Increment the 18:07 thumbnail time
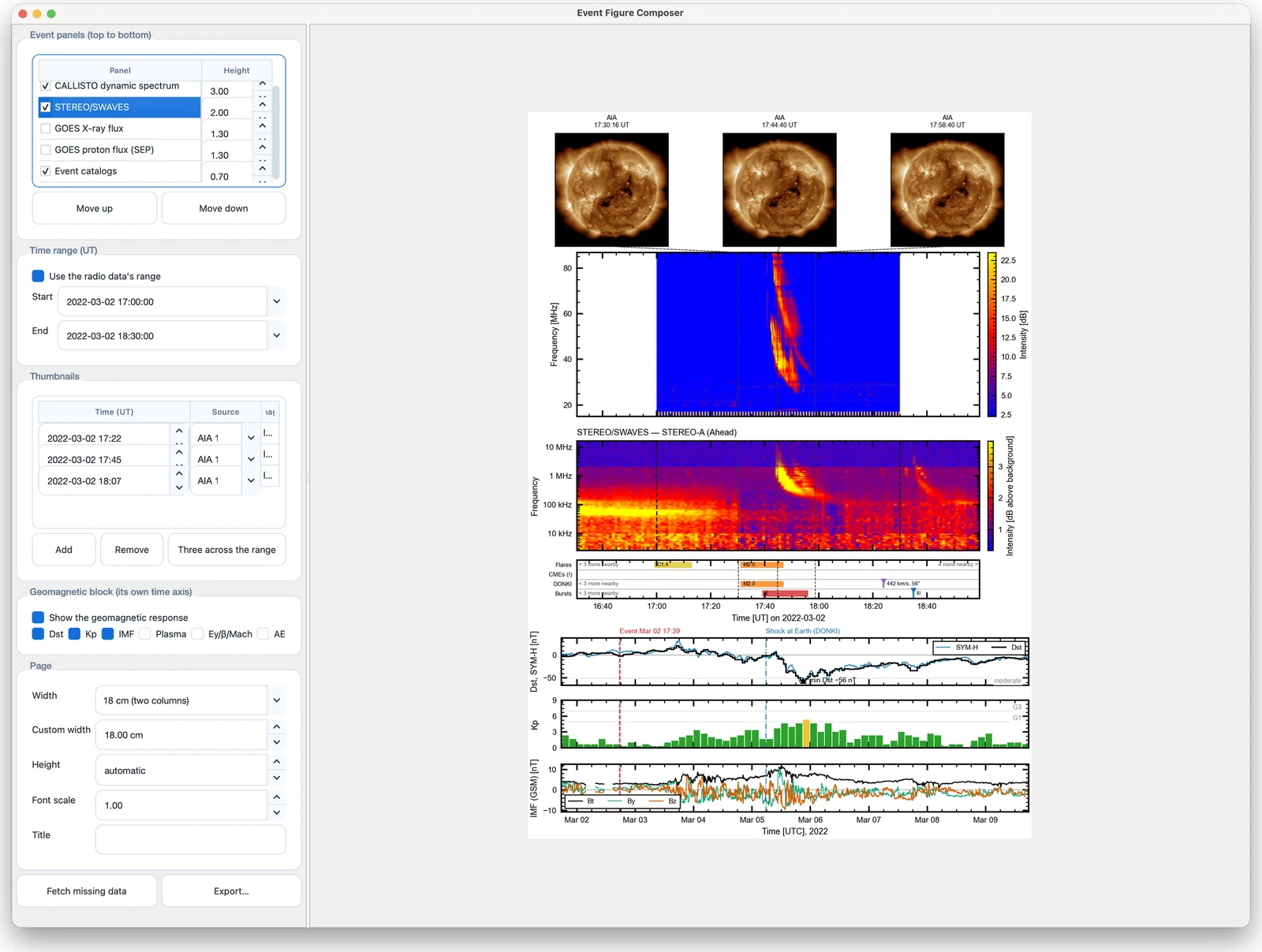Viewport: 1262px width, 952px height. point(179,474)
